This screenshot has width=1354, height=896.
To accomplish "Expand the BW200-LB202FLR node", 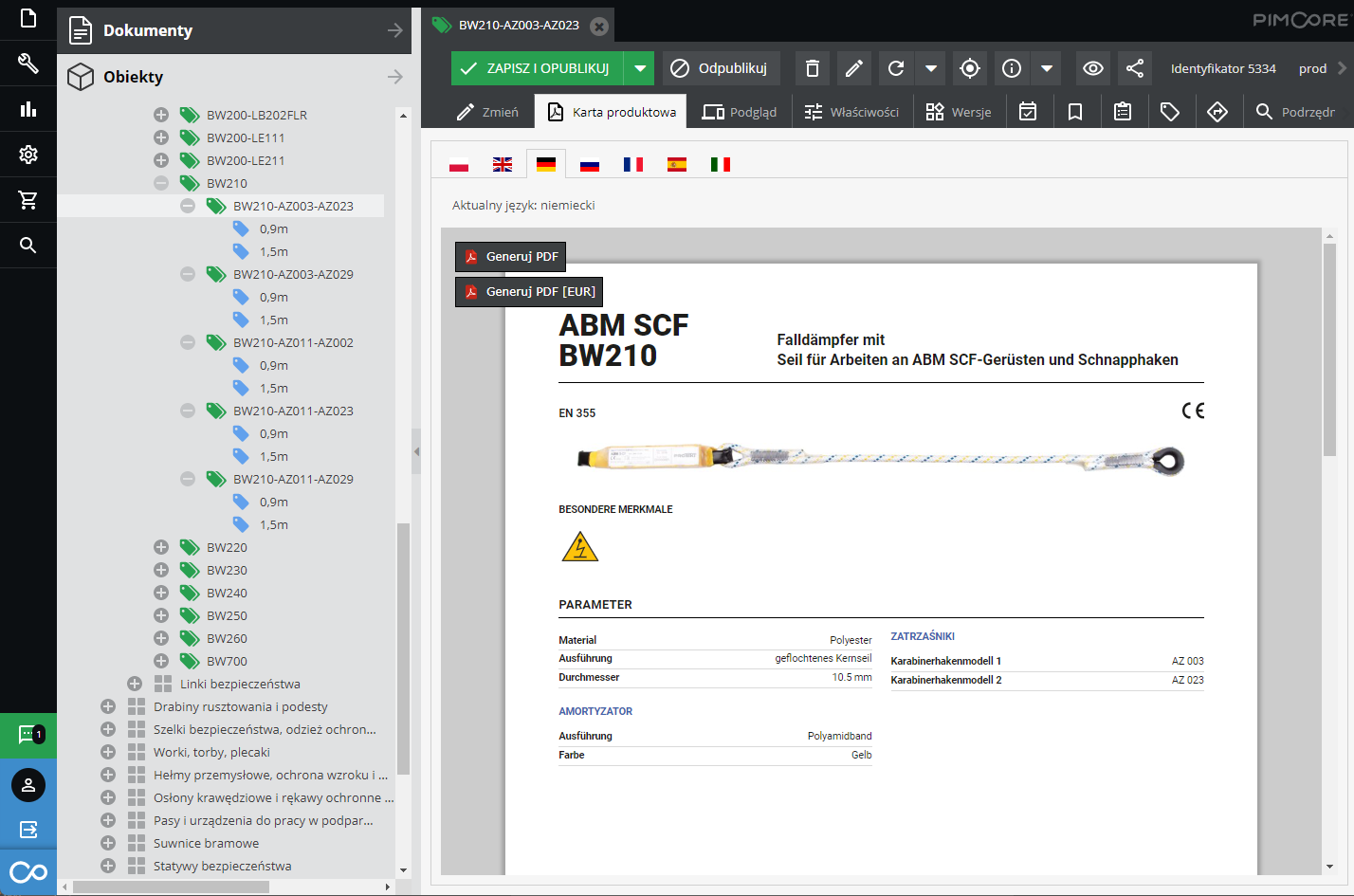I will [x=161, y=115].
